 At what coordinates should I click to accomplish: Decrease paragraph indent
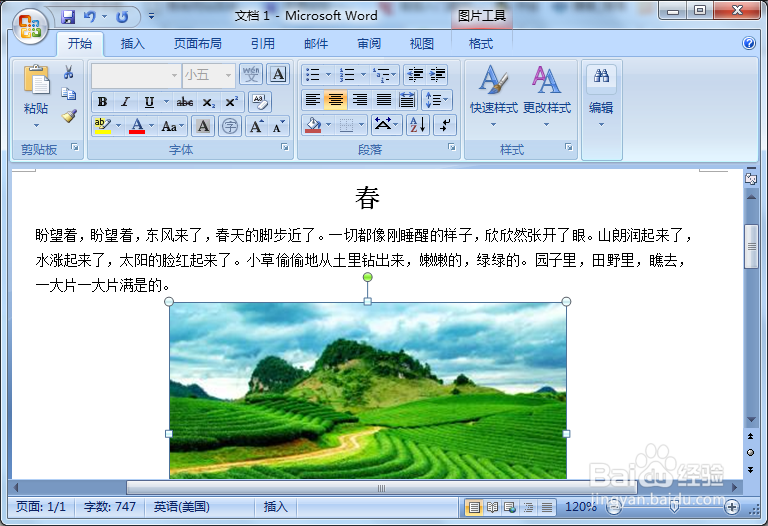coord(415,74)
